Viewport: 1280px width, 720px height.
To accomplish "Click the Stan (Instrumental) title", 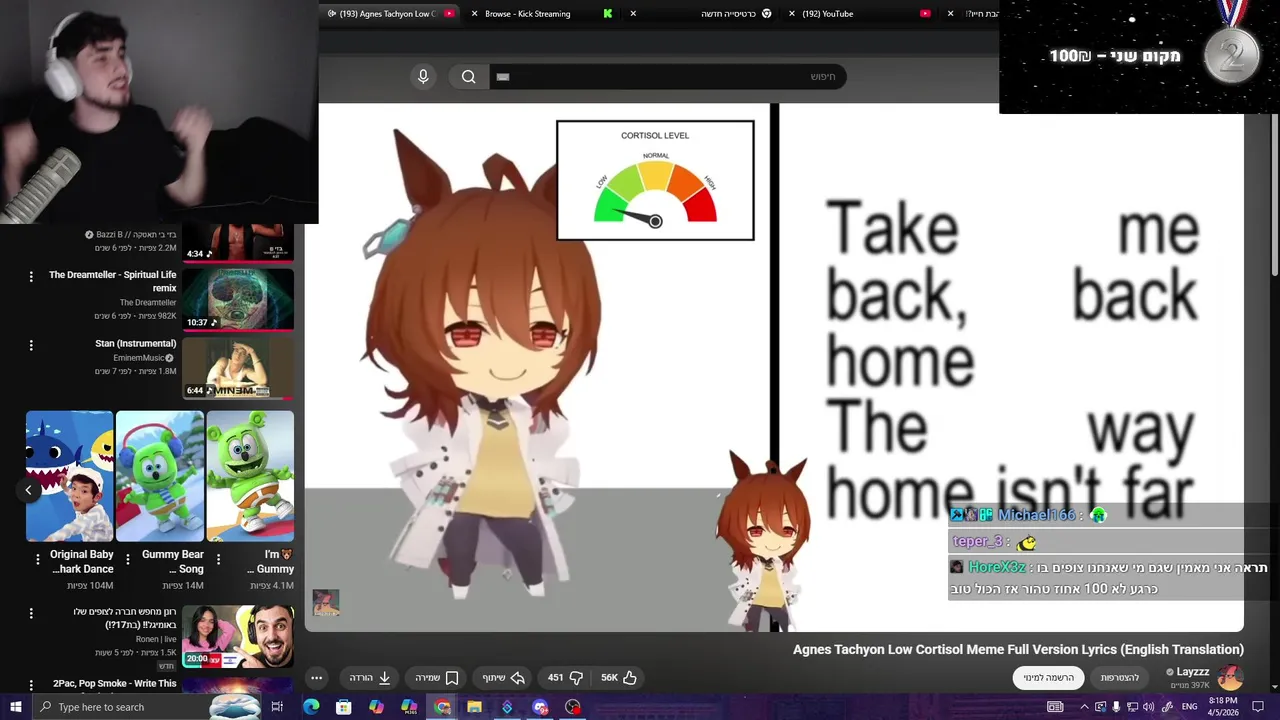I will (135, 344).
